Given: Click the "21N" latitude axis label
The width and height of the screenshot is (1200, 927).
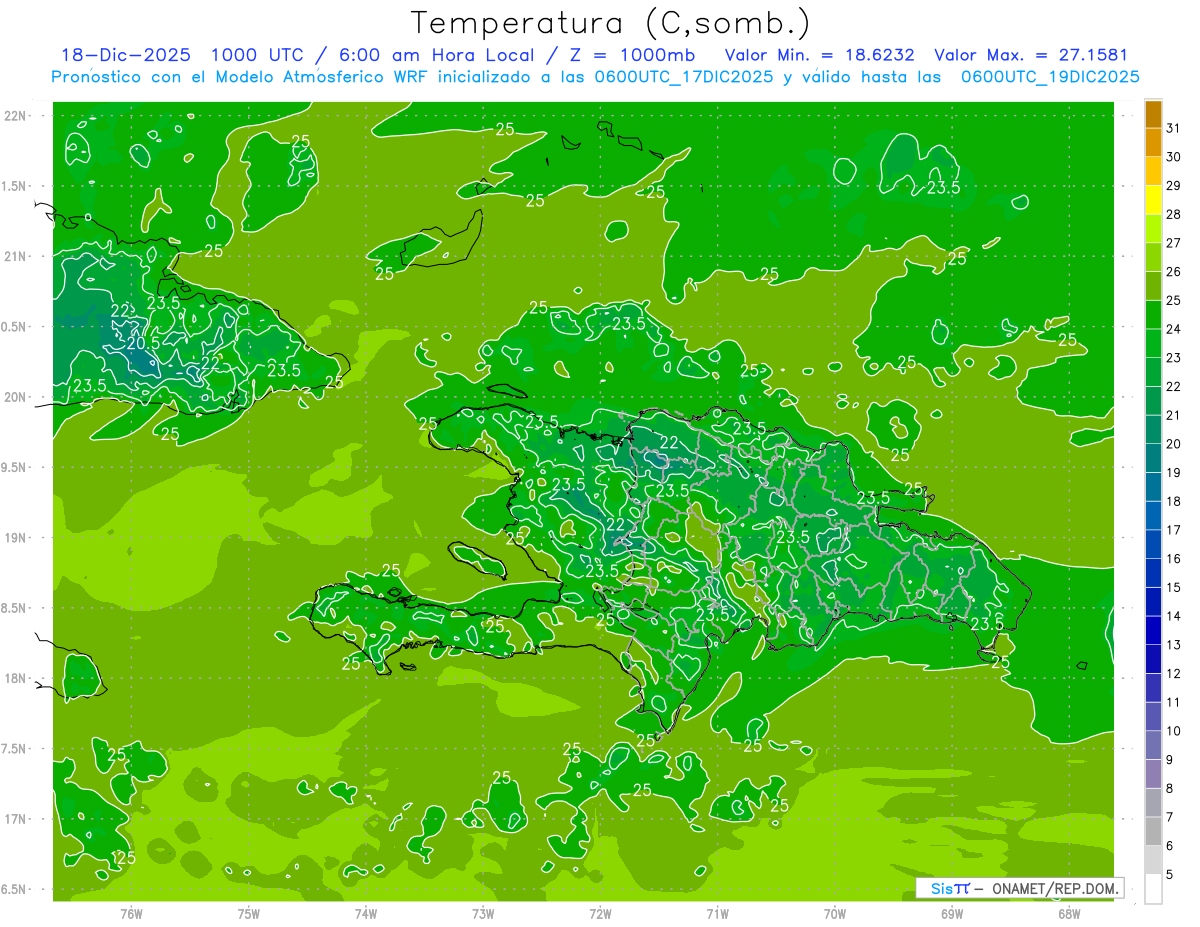Looking at the screenshot, I should point(16,256).
